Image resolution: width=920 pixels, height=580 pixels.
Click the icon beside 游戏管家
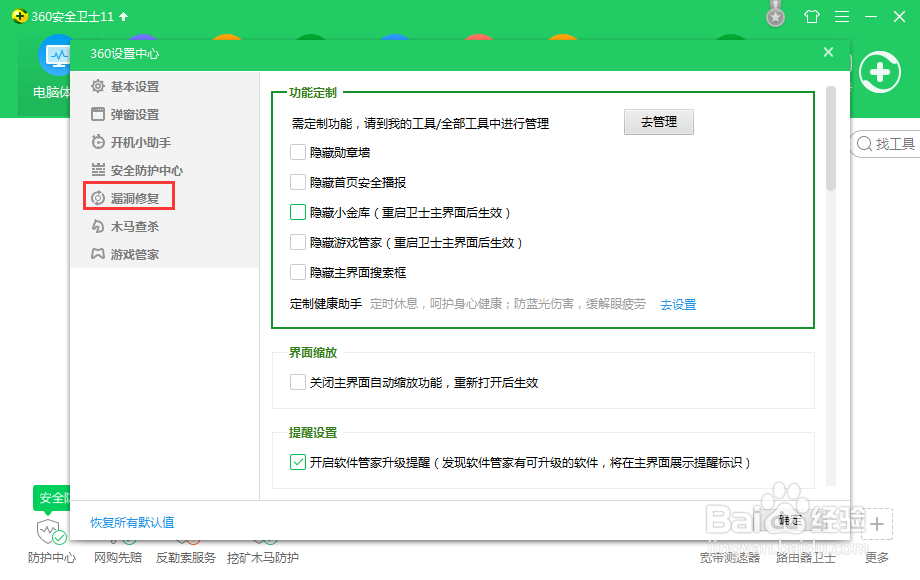coord(98,254)
